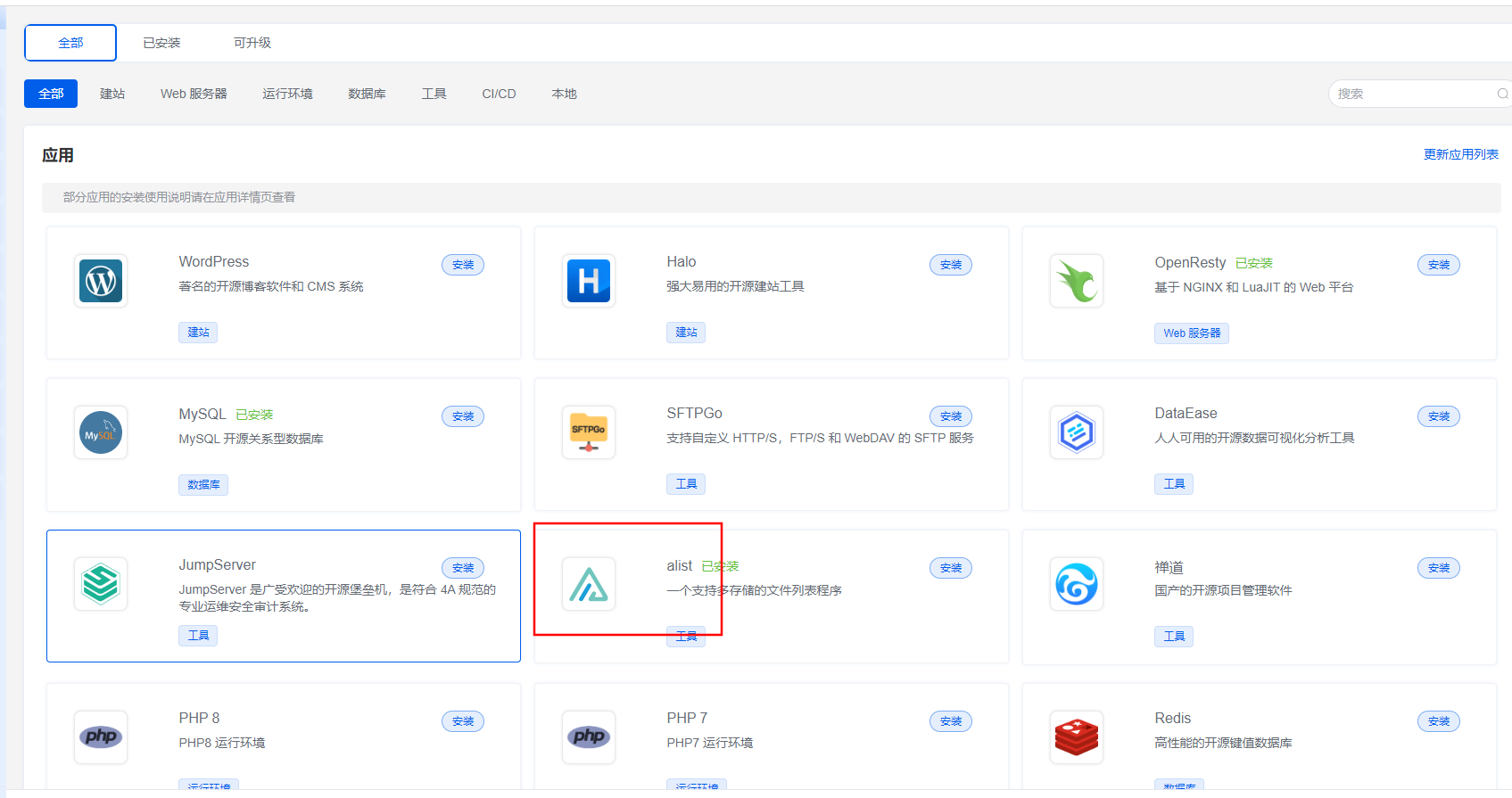Open the Halo app title
This screenshot has width=1512, height=798.
click(682, 262)
